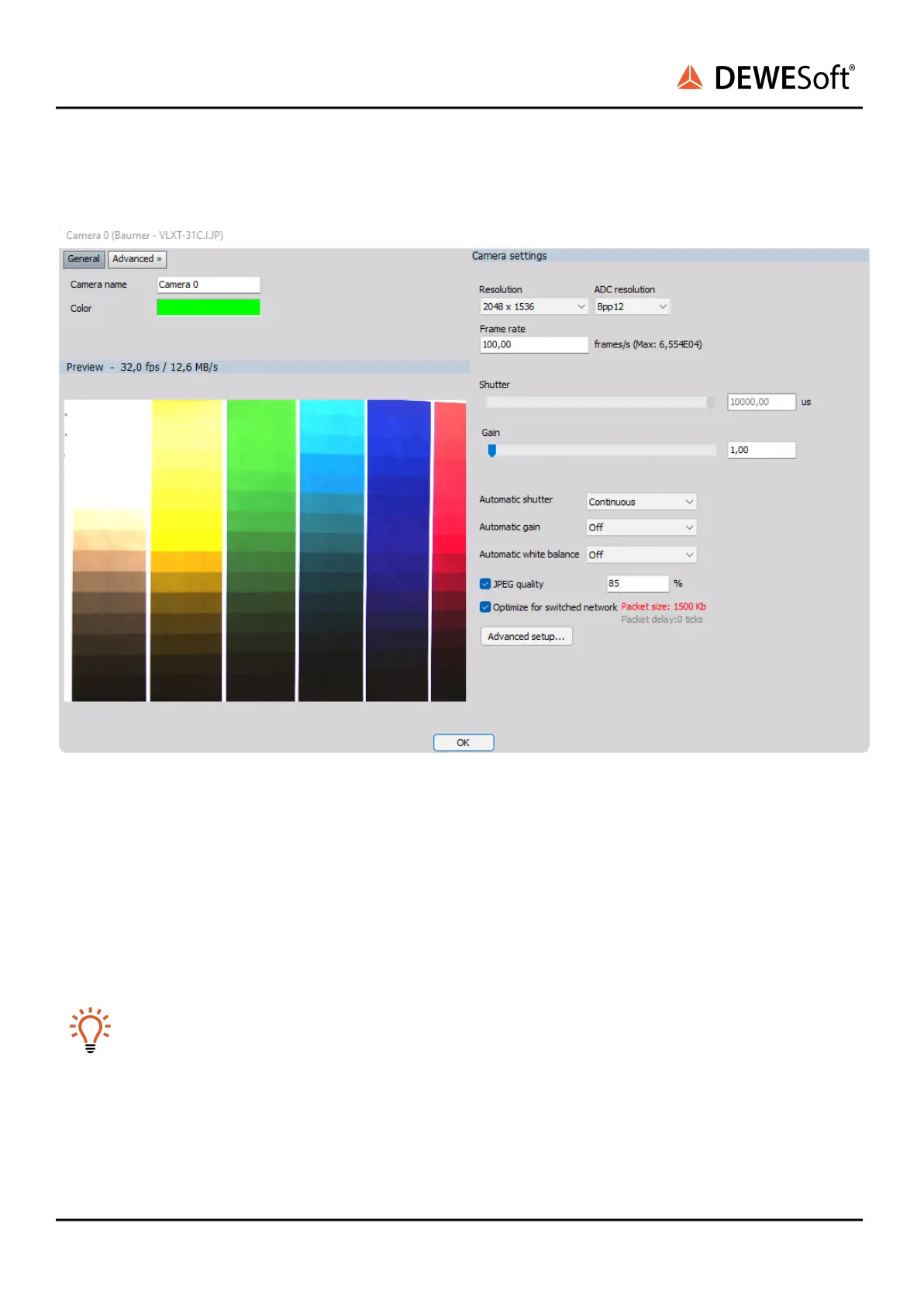
Task: Edit the JPEG quality percentage field
Action: tap(637, 583)
